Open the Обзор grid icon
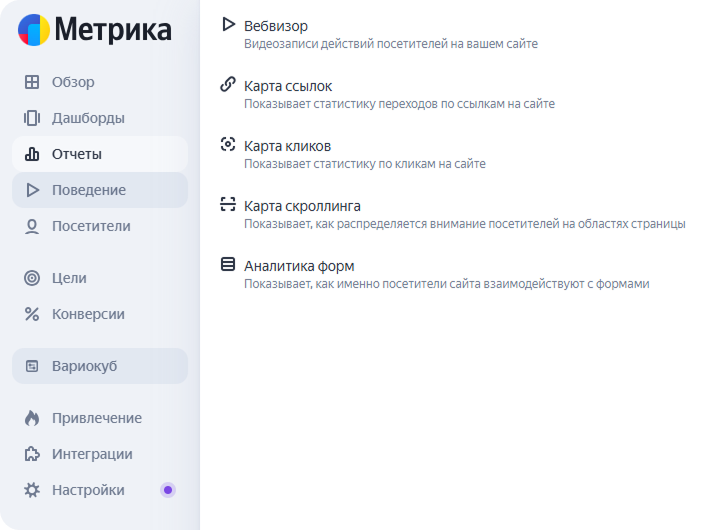 pyautogui.click(x=32, y=82)
